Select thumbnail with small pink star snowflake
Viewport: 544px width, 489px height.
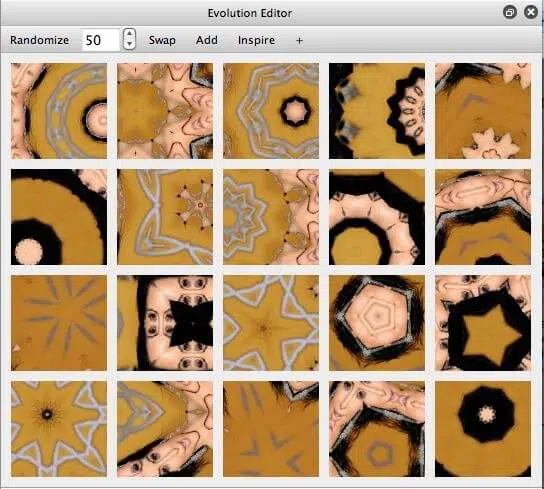point(165,217)
